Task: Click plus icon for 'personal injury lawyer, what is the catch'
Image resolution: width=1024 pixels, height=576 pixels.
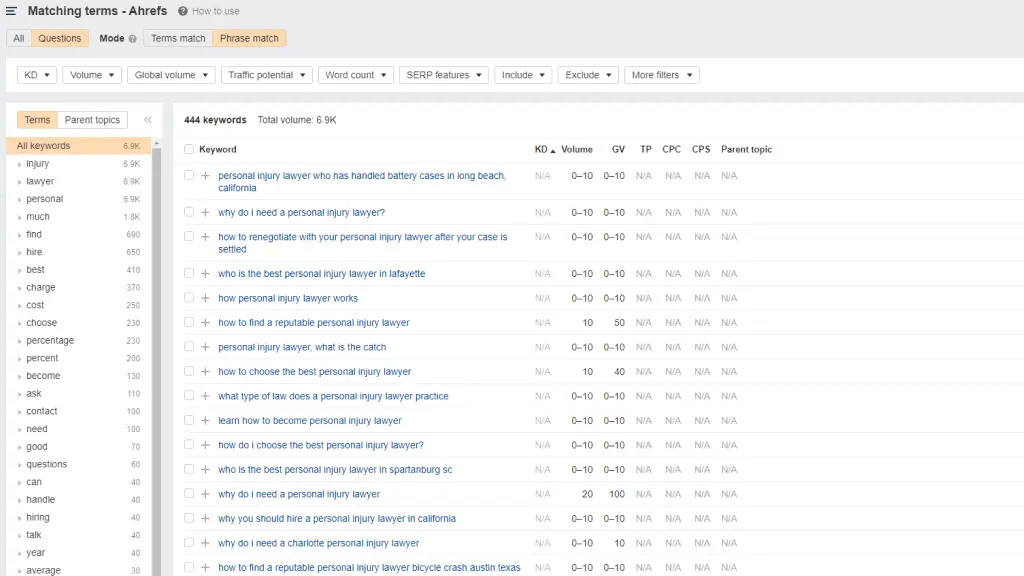Action: [x=205, y=347]
